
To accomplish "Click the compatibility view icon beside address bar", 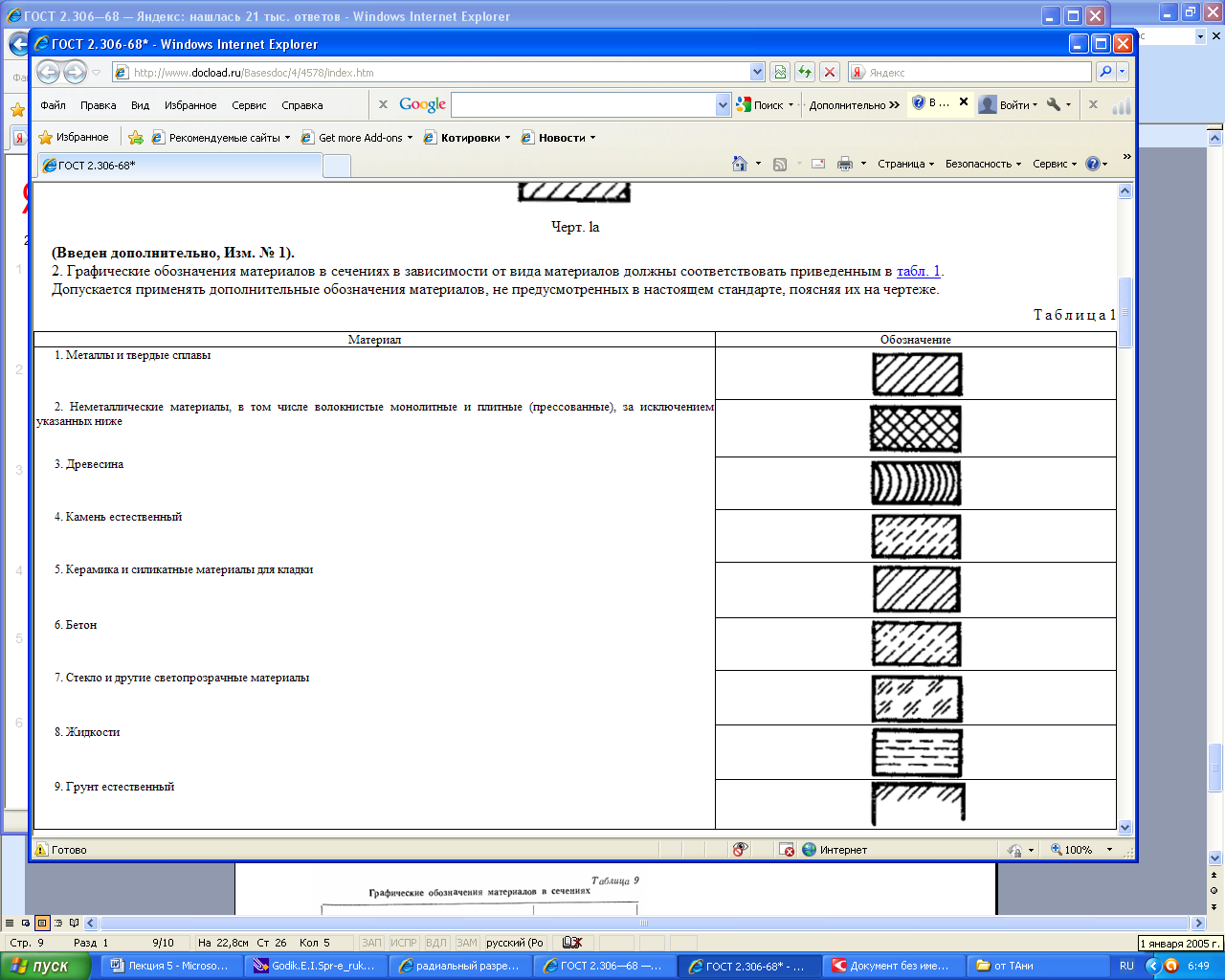I will (780, 72).
